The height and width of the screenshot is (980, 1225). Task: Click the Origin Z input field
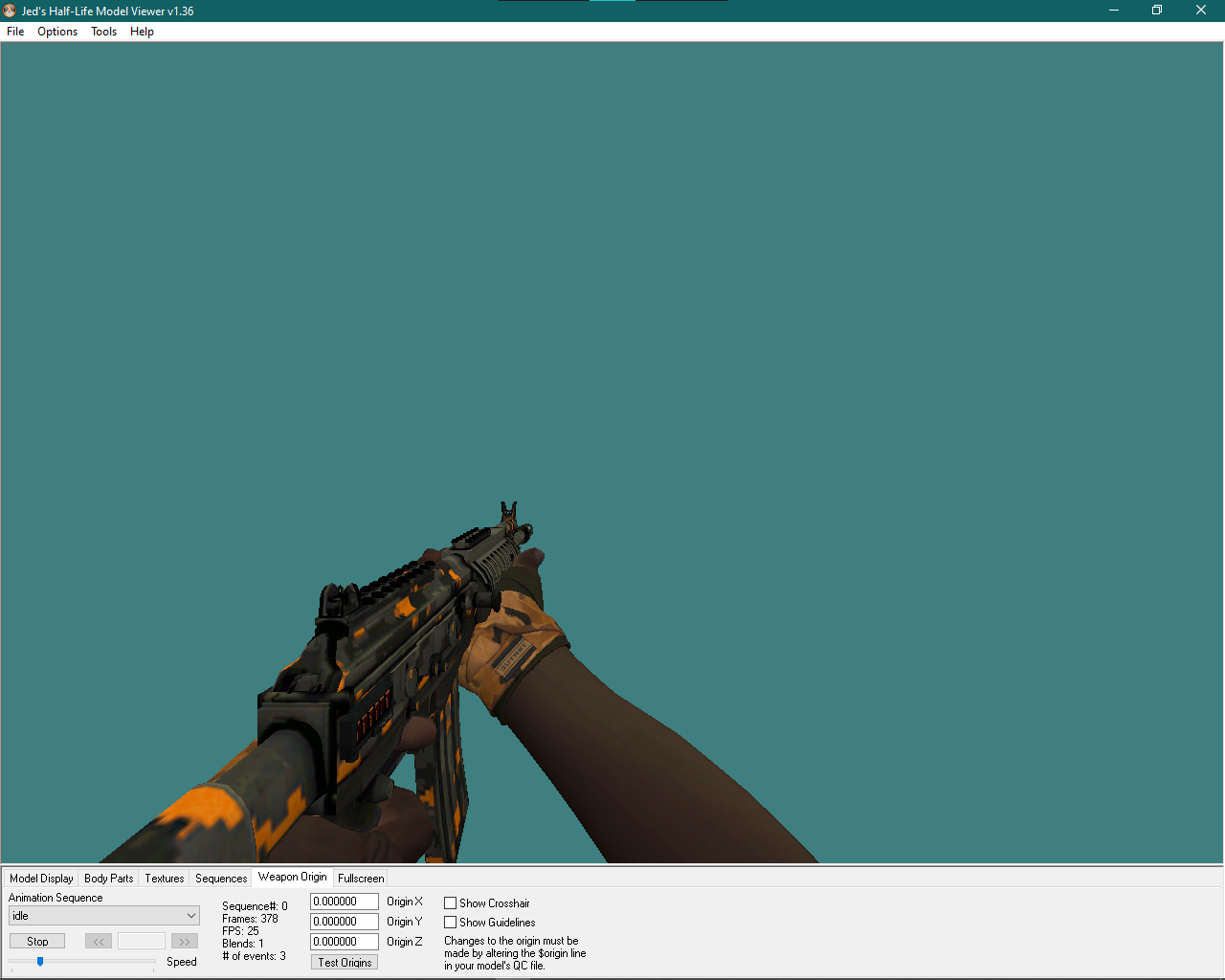[345, 942]
